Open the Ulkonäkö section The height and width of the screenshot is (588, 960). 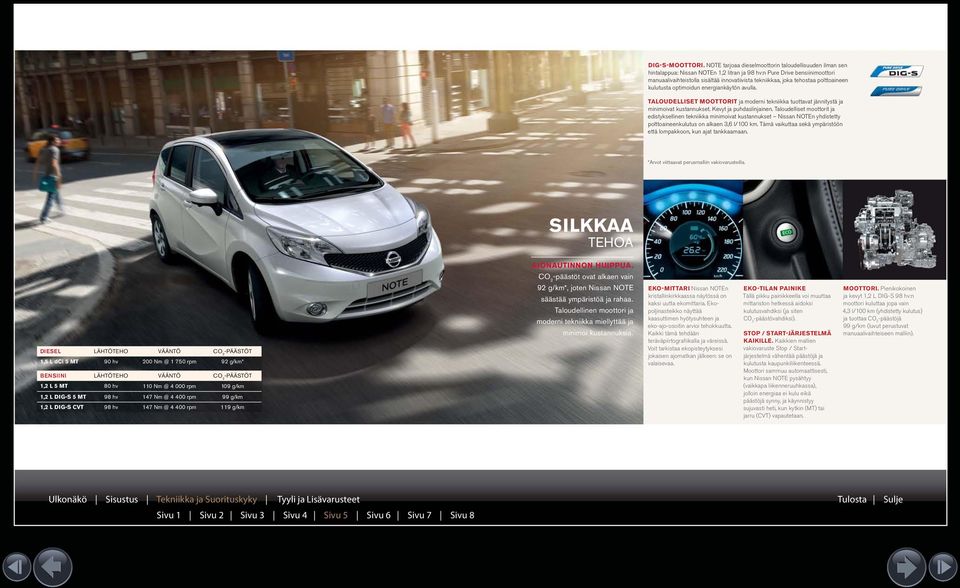(67, 499)
